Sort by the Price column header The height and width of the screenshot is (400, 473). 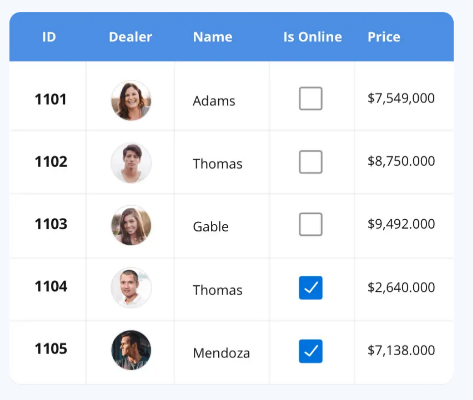click(x=384, y=37)
